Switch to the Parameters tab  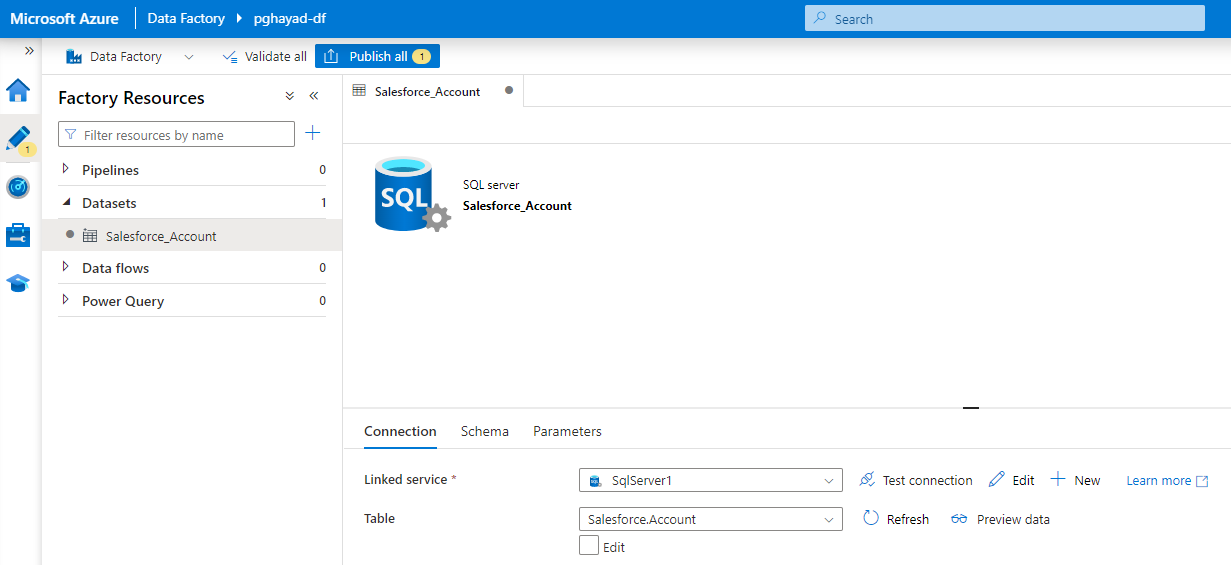[567, 431]
